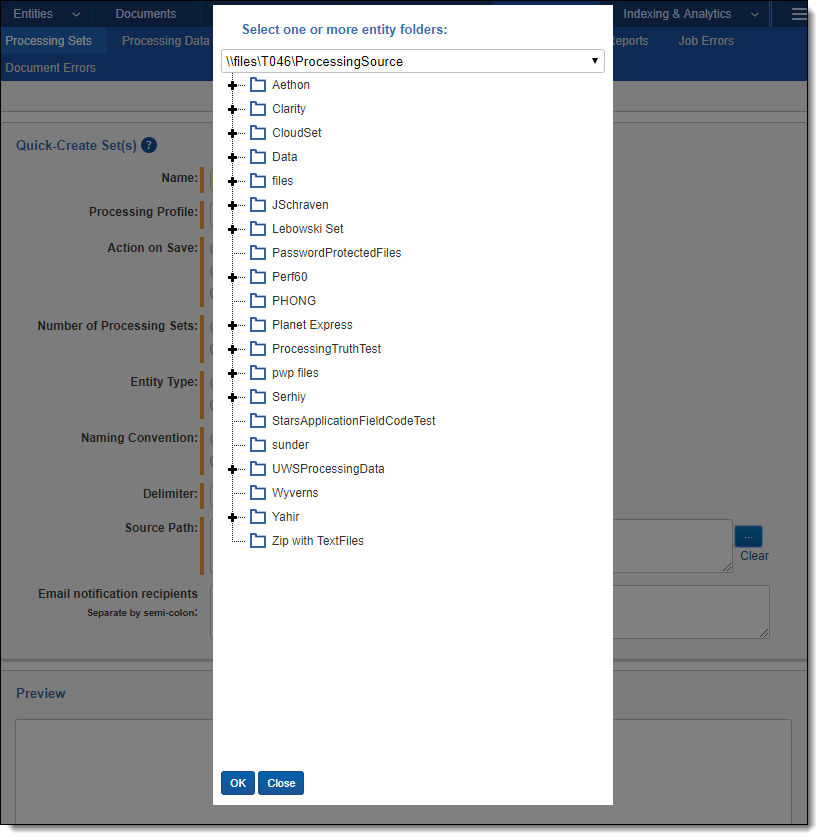Screen dimensions: 823x840
Task: Open the Quick-Create Set(s) help icon
Action: pos(149,145)
